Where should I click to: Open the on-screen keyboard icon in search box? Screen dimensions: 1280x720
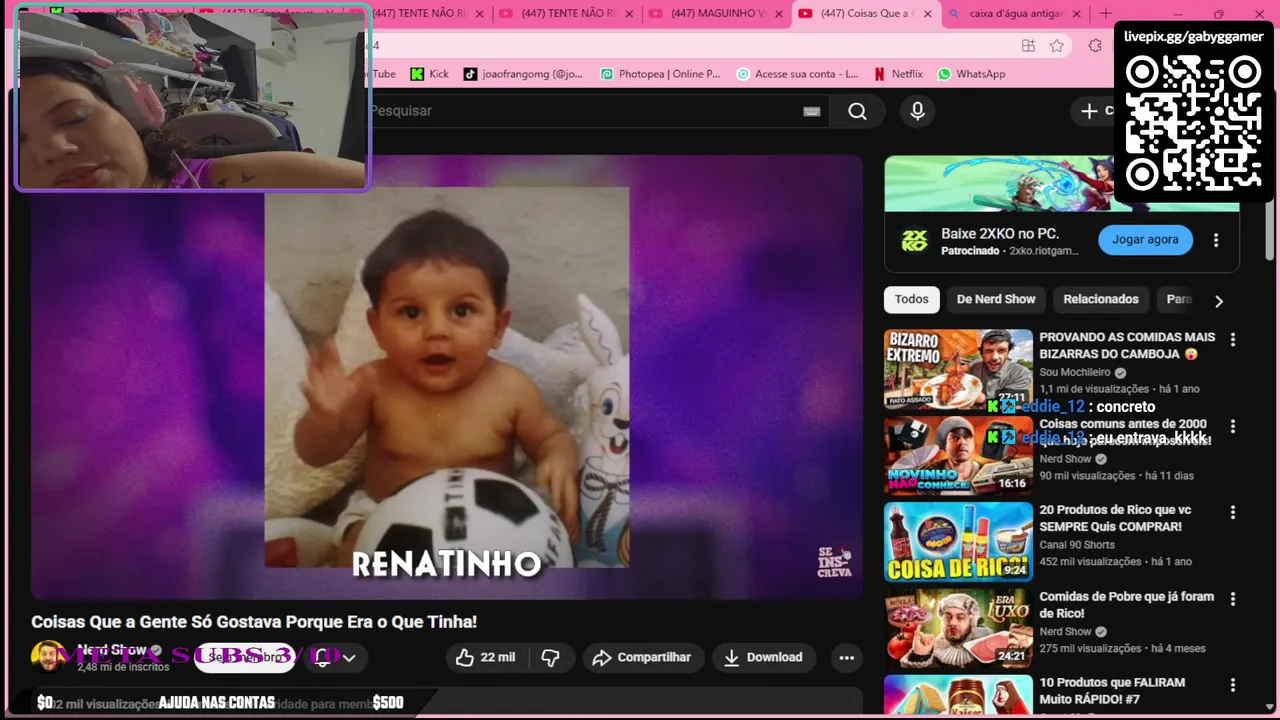coord(811,111)
